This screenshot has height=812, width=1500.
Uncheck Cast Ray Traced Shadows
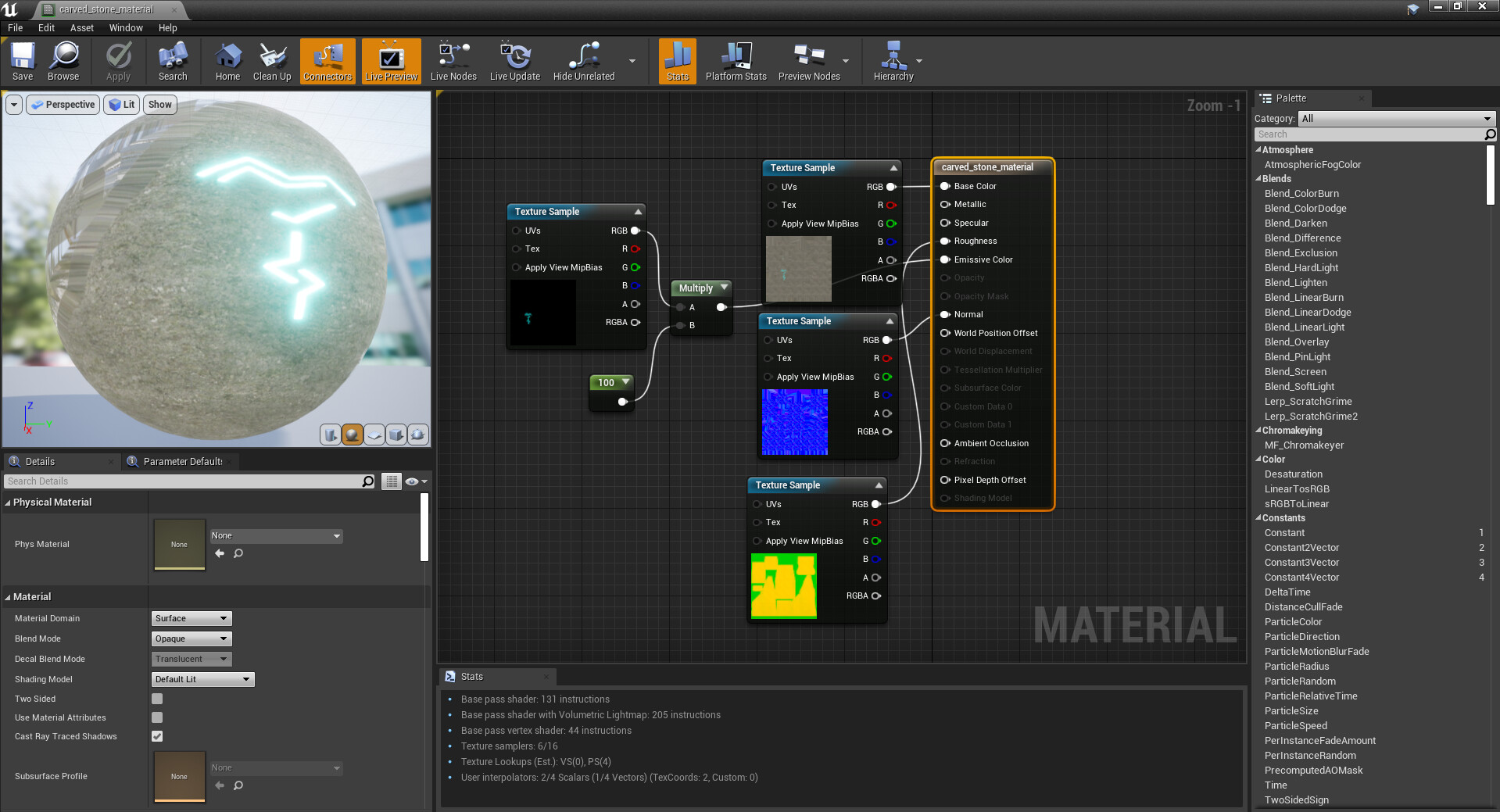tap(157, 736)
